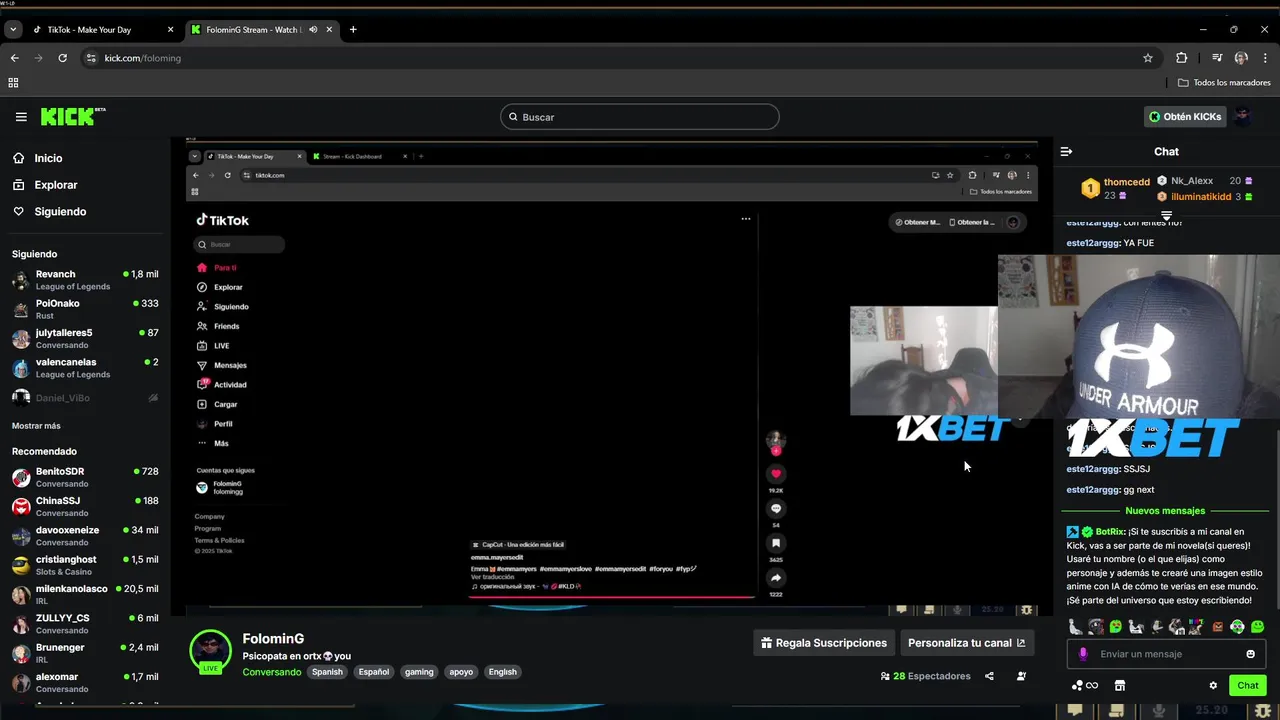Open FolominG channel avatar with LIVE badge

tap(210, 652)
